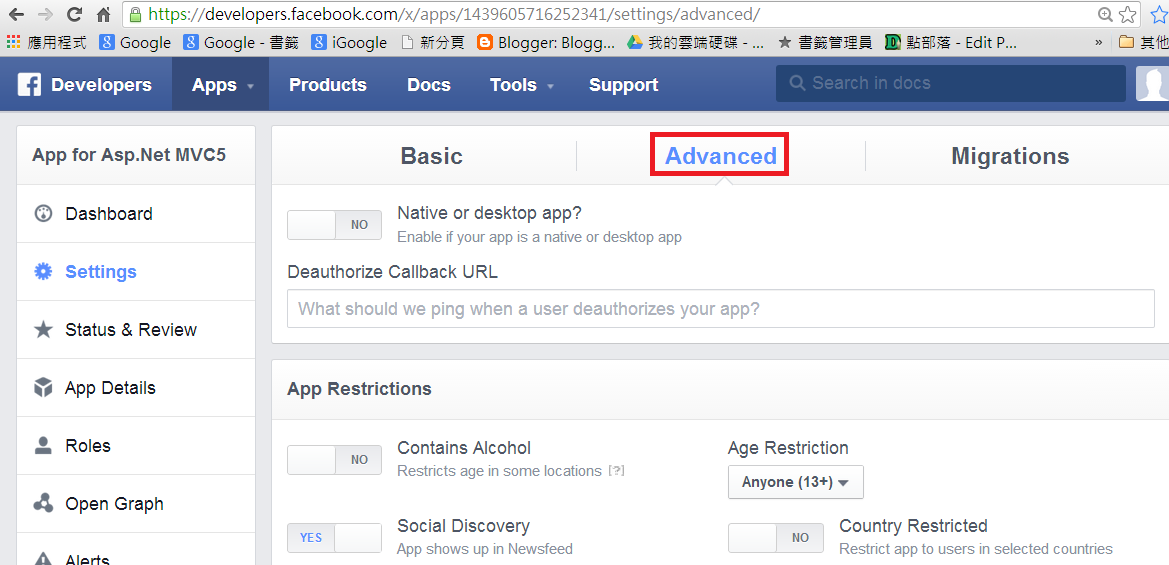
Task: Click the Open Graph nodes icon
Action: click(x=43, y=504)
